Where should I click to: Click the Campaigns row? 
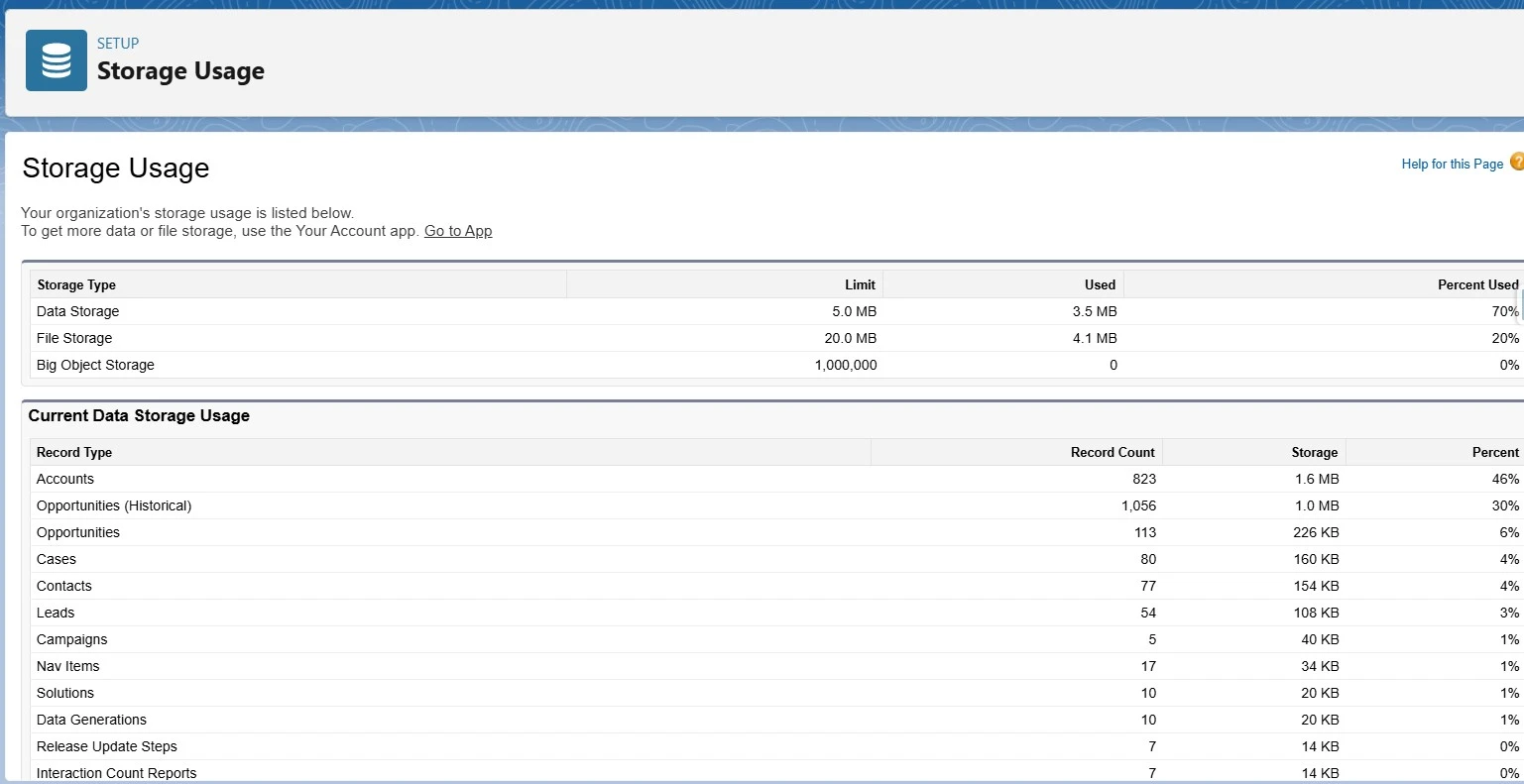[71, 639]
